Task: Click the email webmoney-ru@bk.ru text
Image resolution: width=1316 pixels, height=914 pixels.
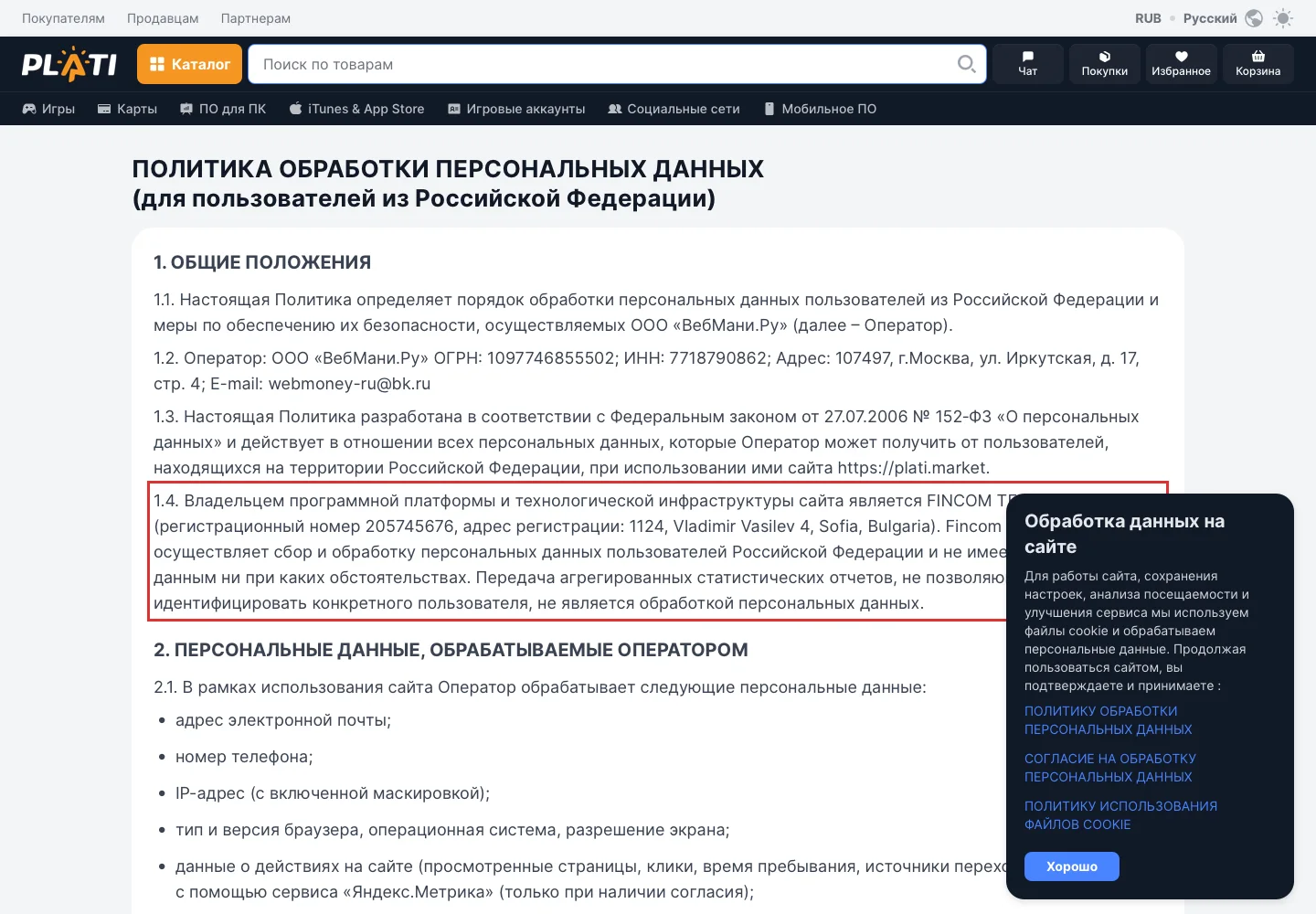Action: [349, 384]
